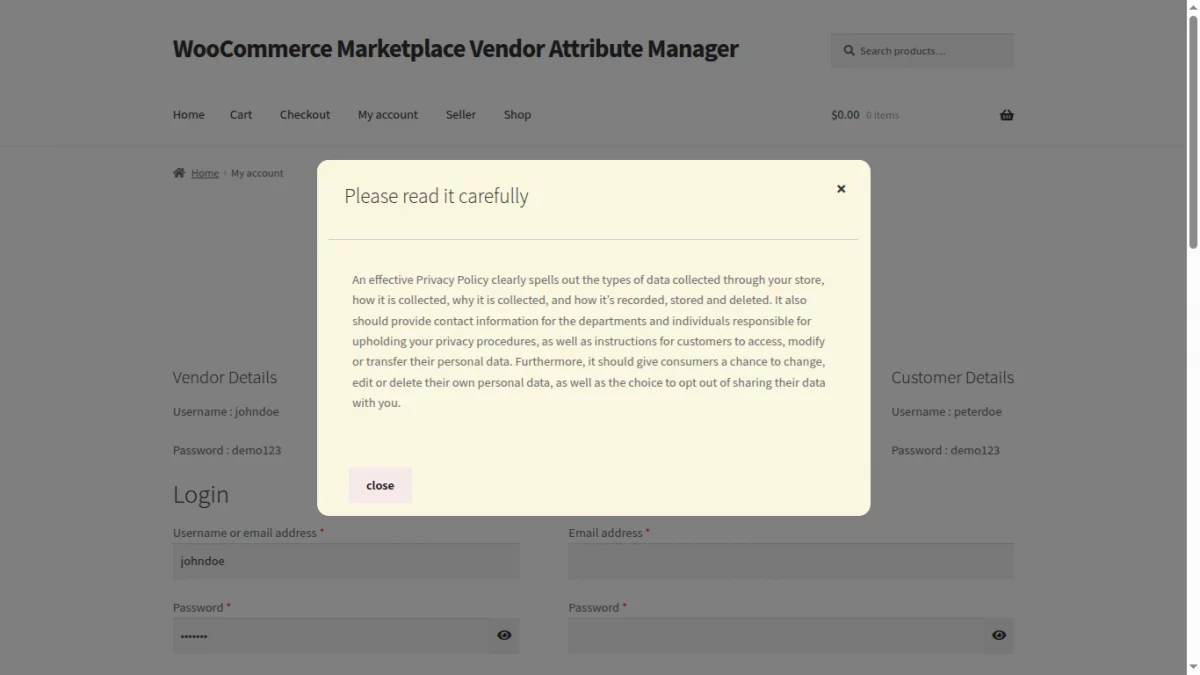Open the Seller menu item
This screenshot has width=1200, height=675.
click(460, 114)
